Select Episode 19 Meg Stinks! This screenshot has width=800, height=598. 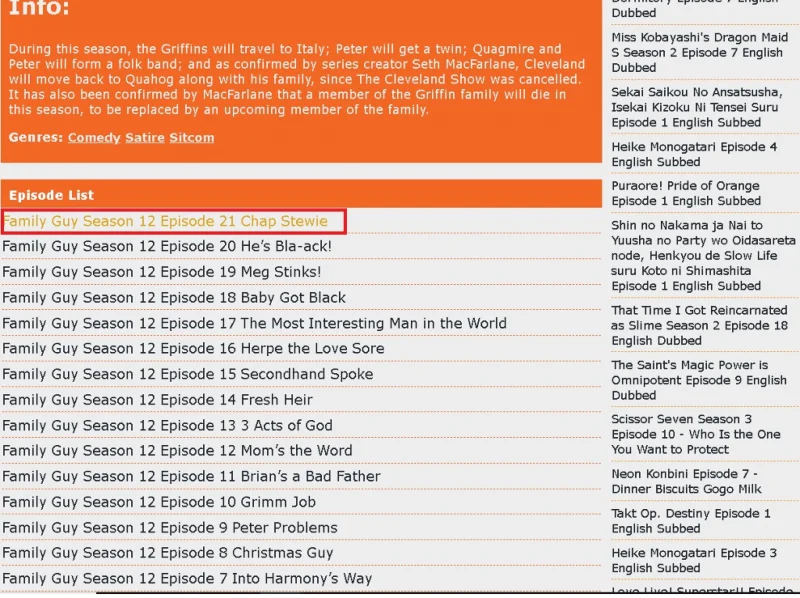click(x=162, y=272)
